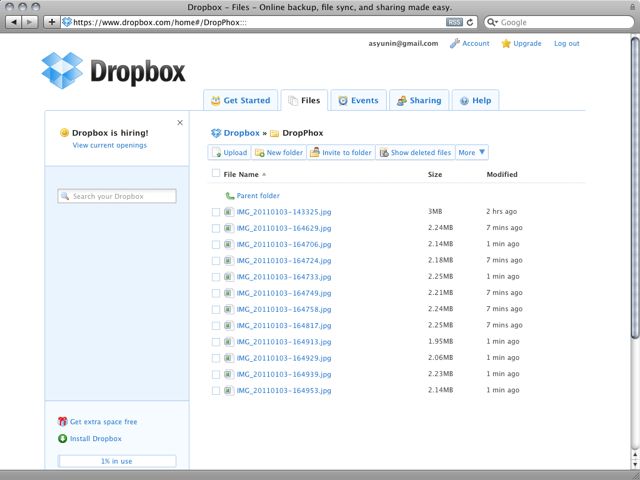This screenshot has height=480, width=640.
Task: Click image icon of IMG_20110103-164817.jpg
Action: tap(229, 325)
